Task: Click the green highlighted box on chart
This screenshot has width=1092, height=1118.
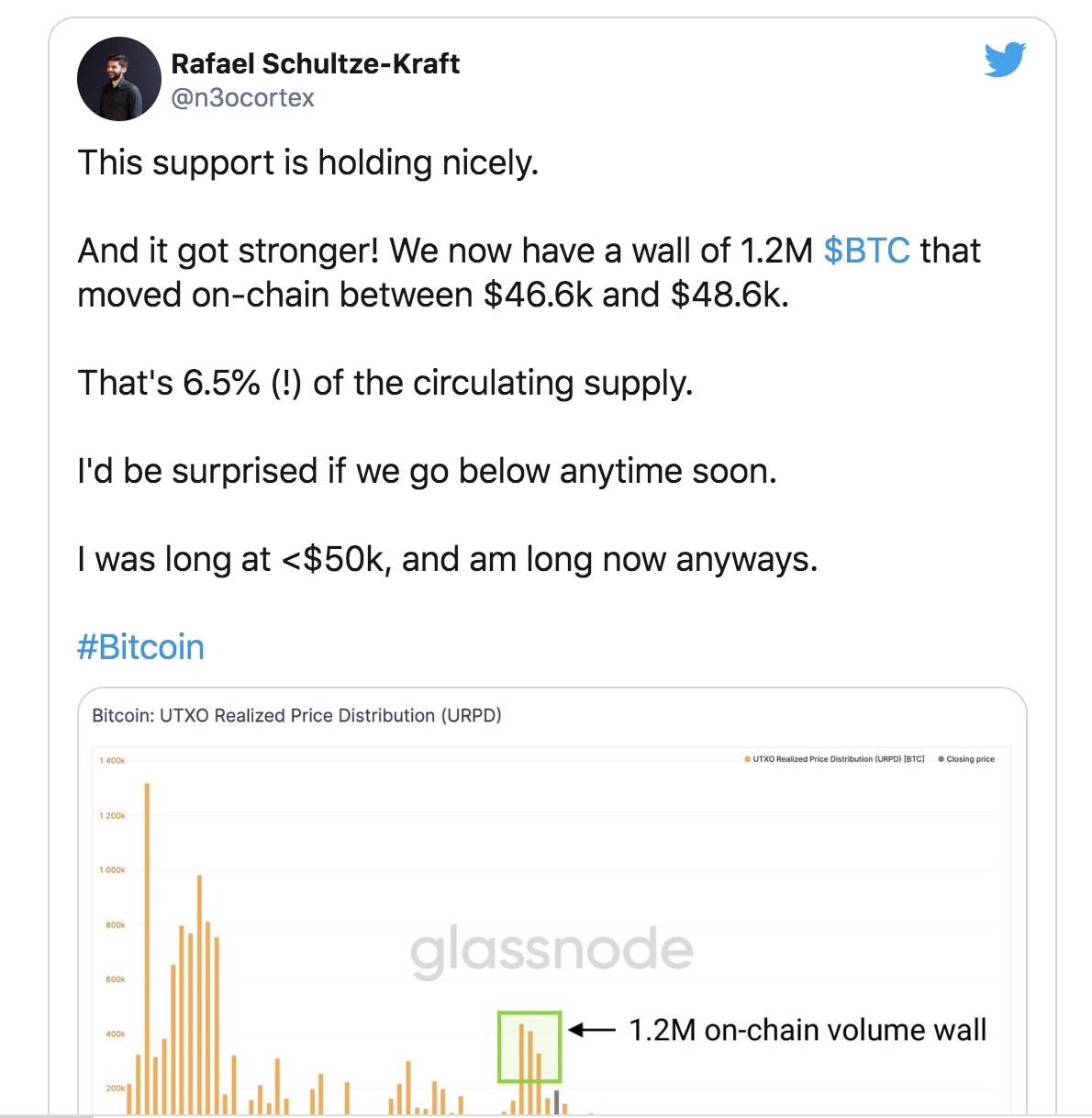Action: click(x=529, y=1046)
